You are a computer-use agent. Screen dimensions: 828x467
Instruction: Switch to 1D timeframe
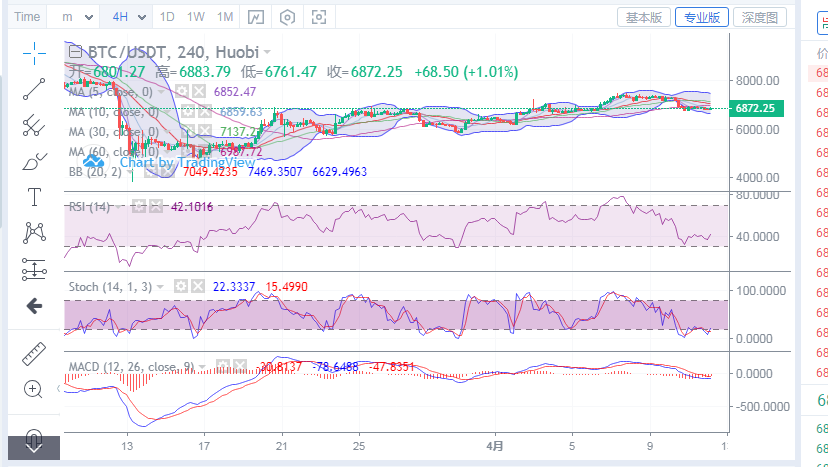pyautogui.click(x=167, y=17)
